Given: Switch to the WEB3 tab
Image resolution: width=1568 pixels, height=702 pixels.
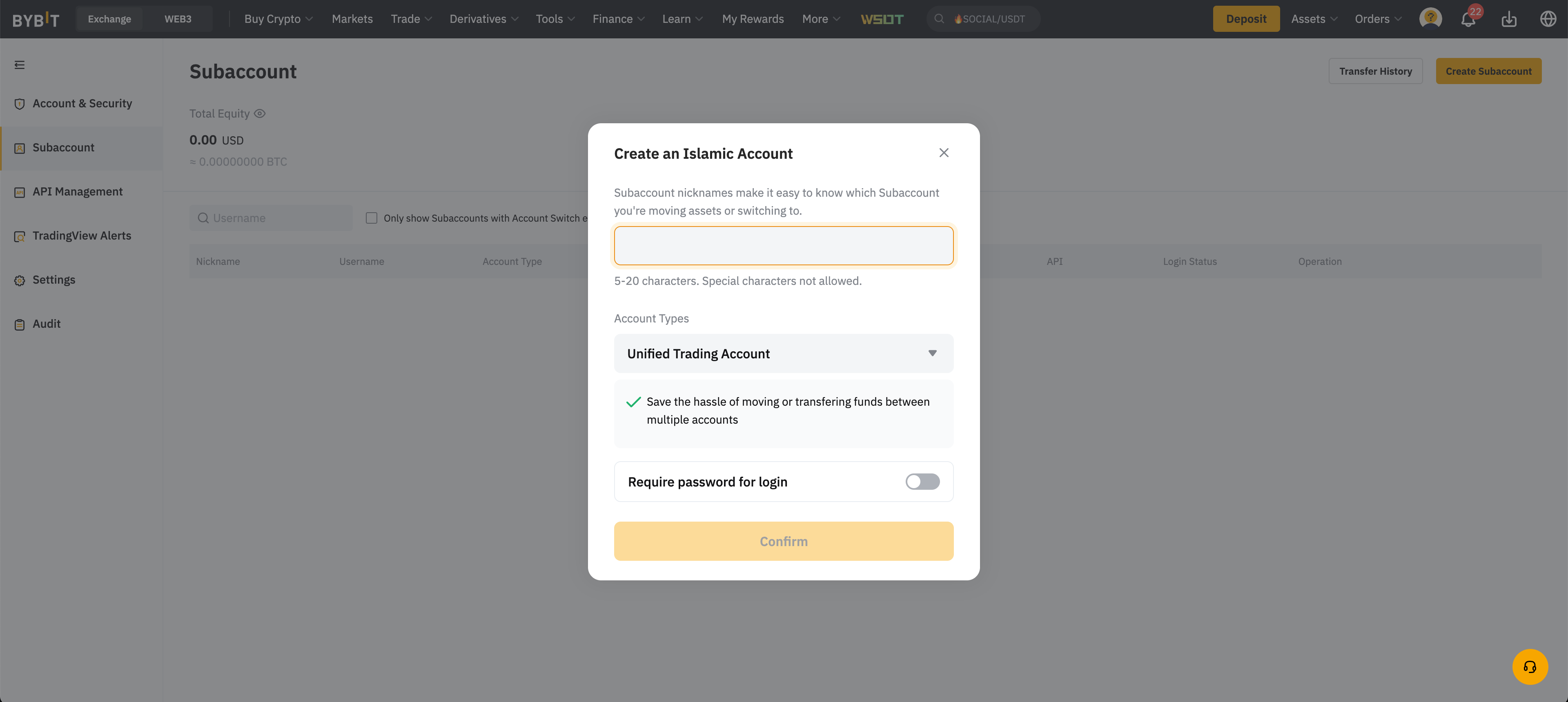Looking at the screenshot, I should point(178,19).
